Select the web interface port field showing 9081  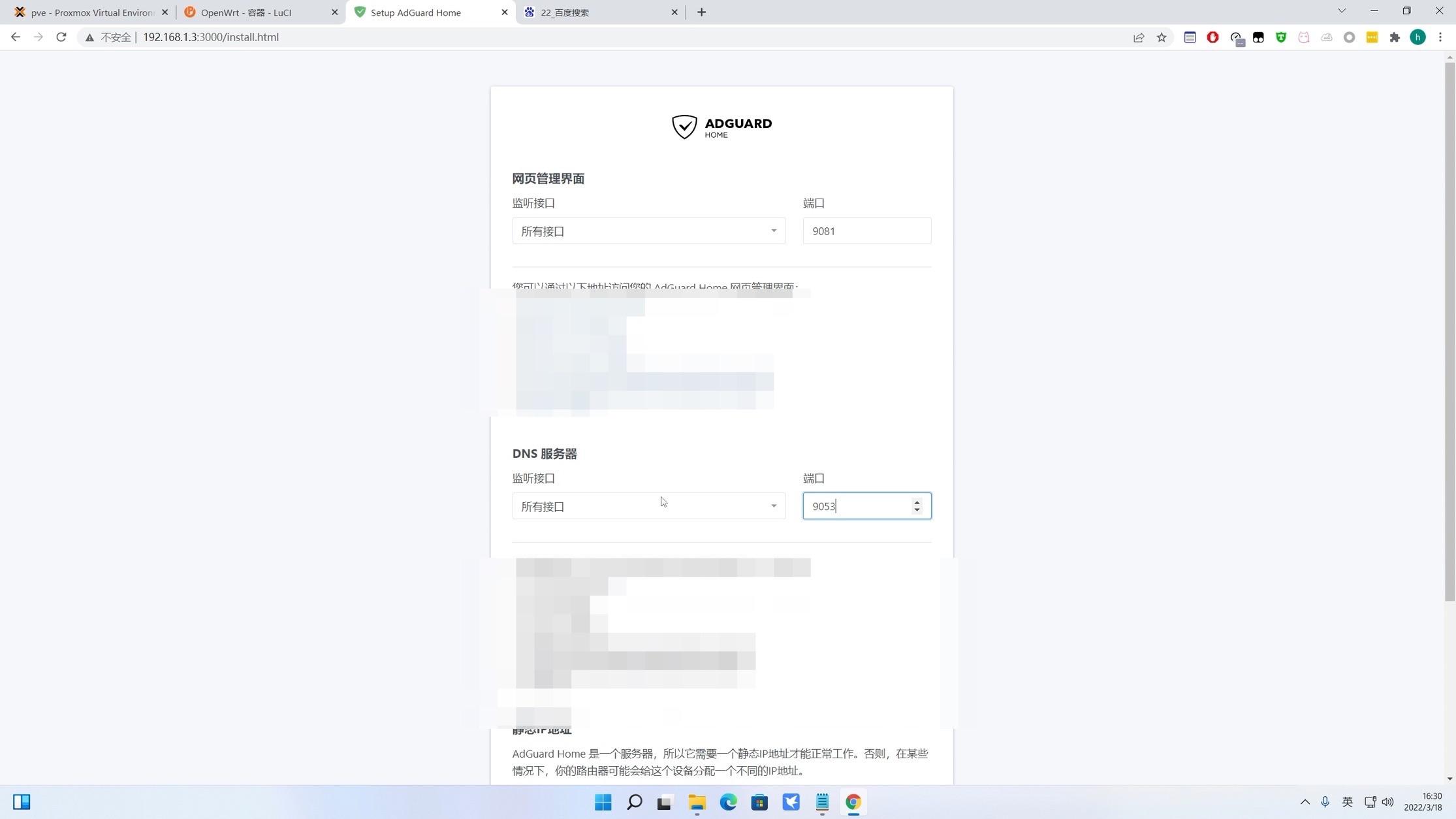[x=866, y=231]
